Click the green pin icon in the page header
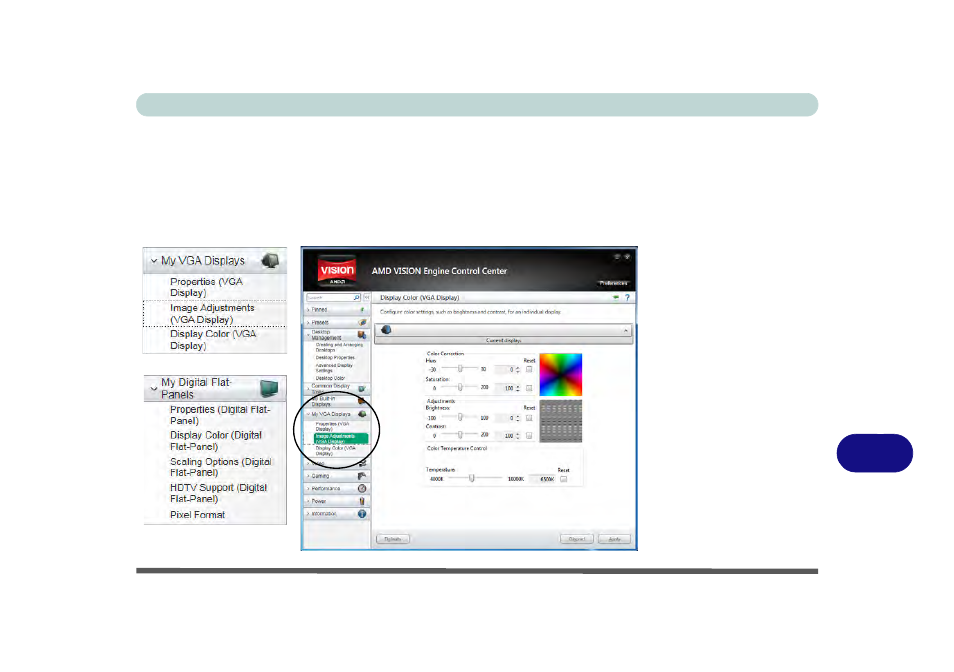The height and width of the screenshot is (672, 954). point(616,297)
